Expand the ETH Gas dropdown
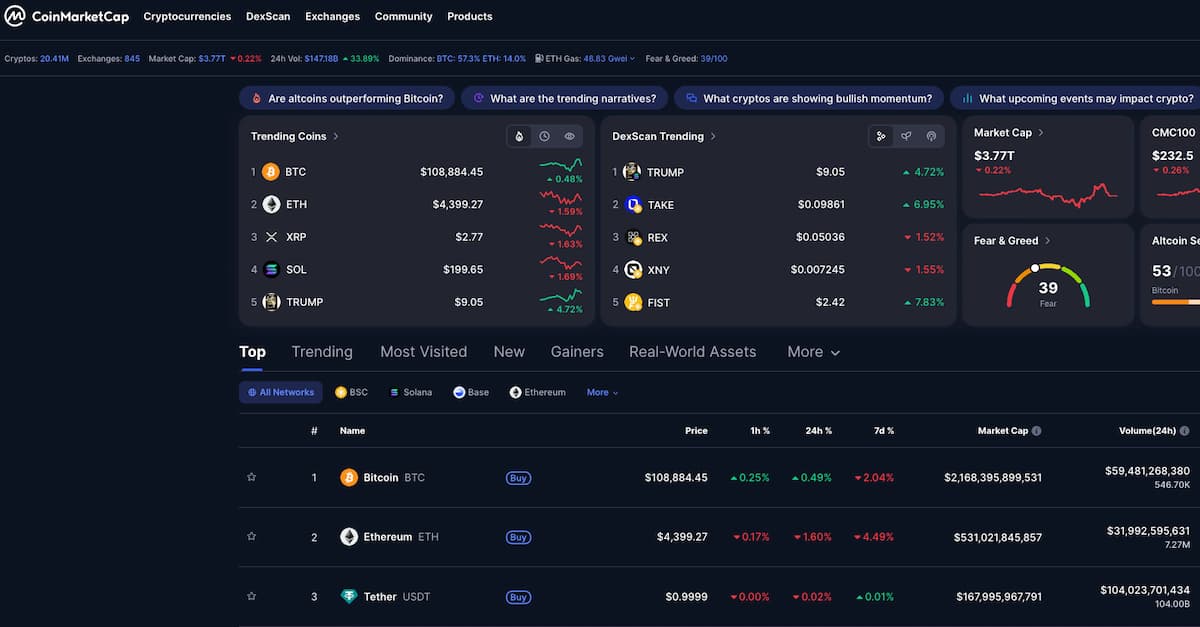This screenshot has width=1200, height=627. tap(632, 59)
